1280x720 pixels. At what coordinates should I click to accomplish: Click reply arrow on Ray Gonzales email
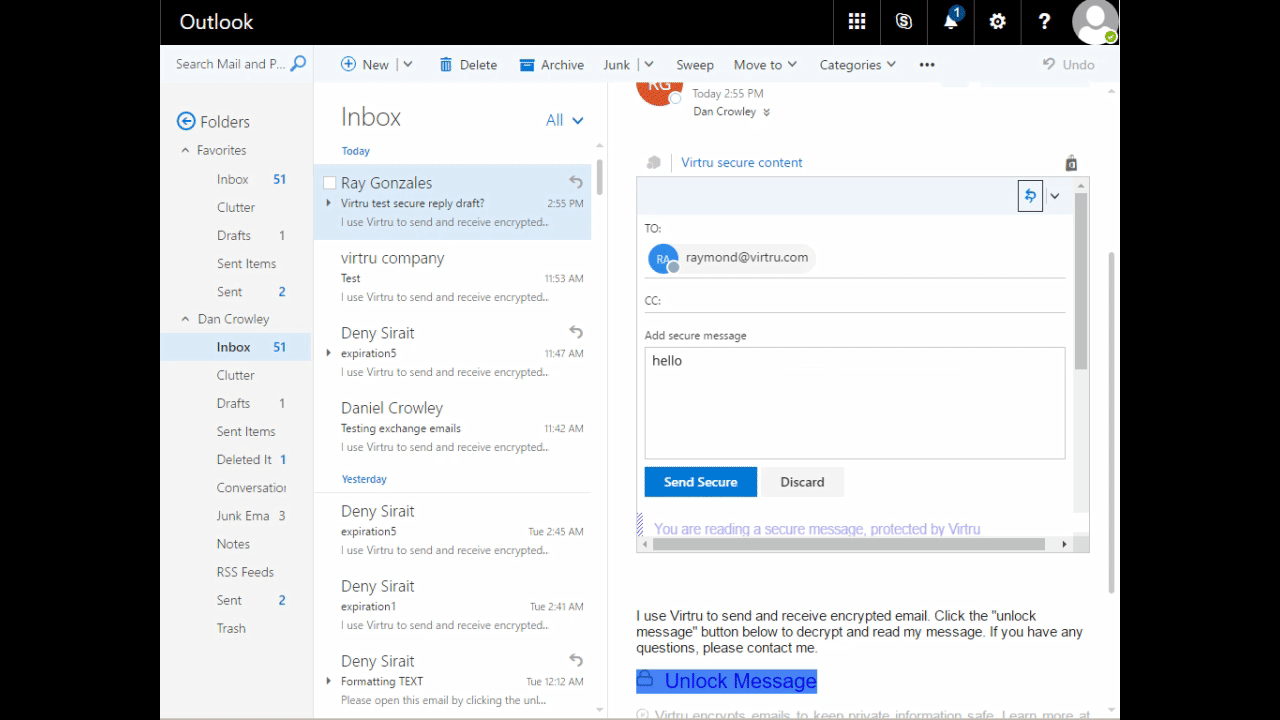(576, 182)
